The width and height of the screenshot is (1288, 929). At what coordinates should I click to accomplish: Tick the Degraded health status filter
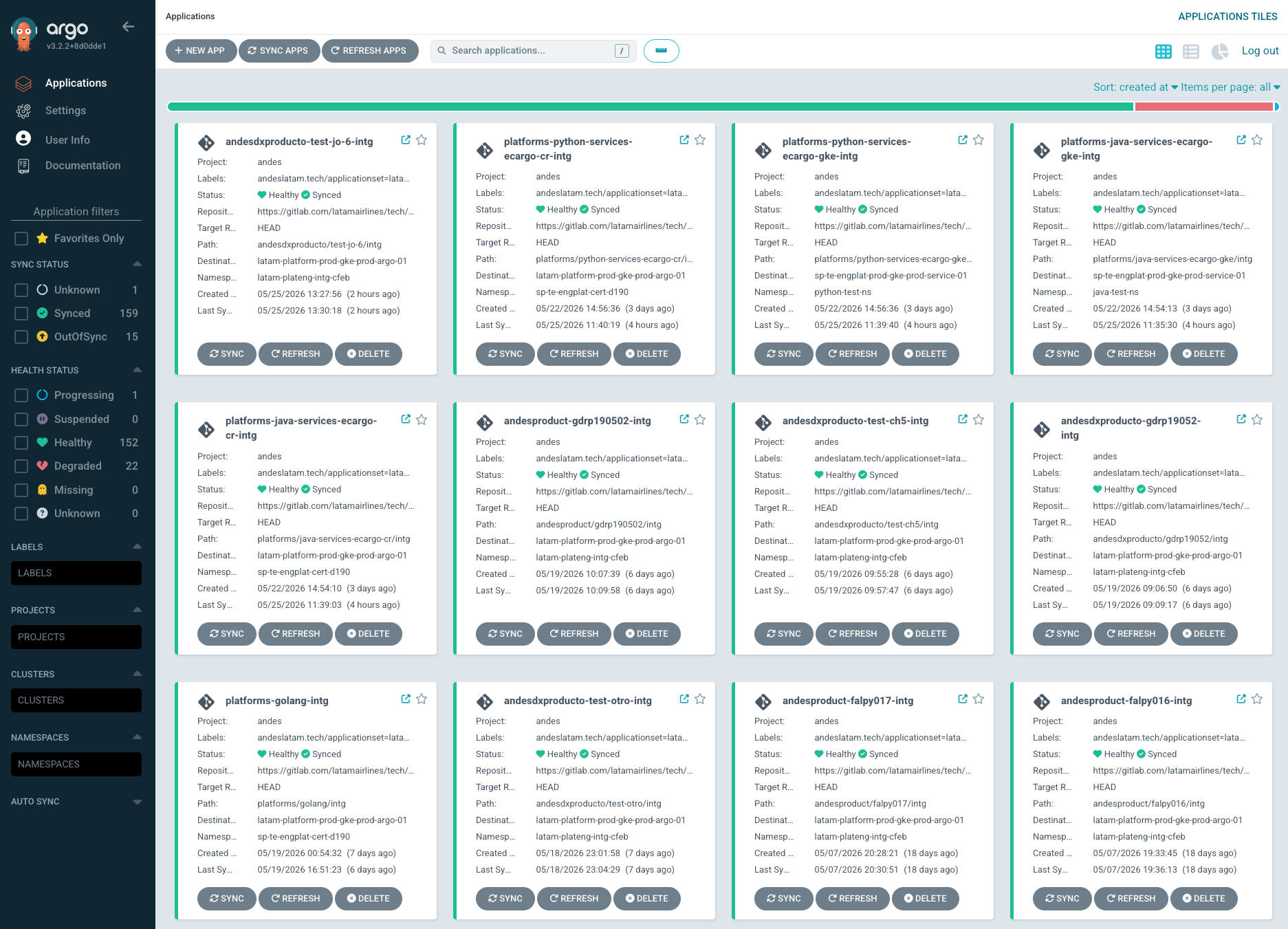(x=21, y=466)
